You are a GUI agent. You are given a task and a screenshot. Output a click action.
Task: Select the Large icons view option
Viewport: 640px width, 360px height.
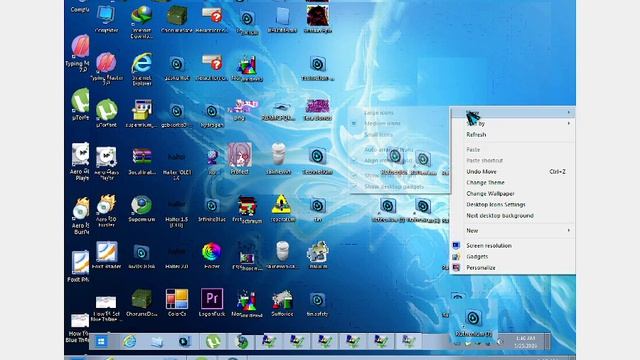pyautogui.click(x=399, y=113)
